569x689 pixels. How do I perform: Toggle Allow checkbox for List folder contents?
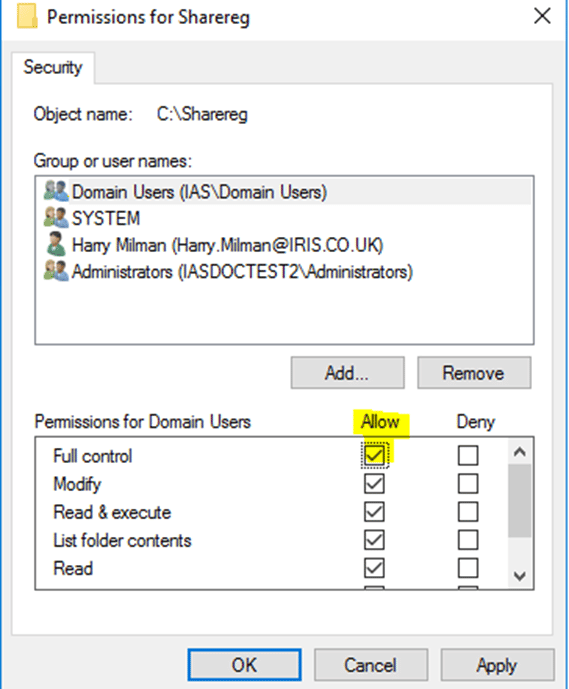coord(374,540)
